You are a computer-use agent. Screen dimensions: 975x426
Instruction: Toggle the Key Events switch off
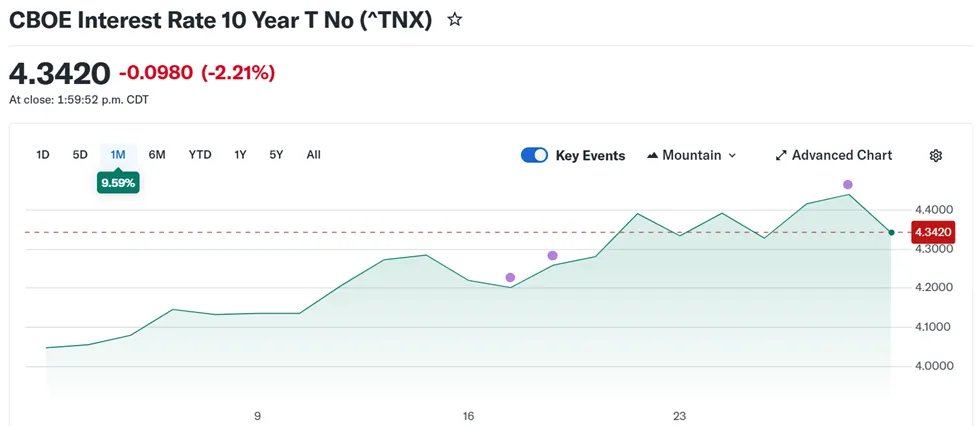point(534,155)
